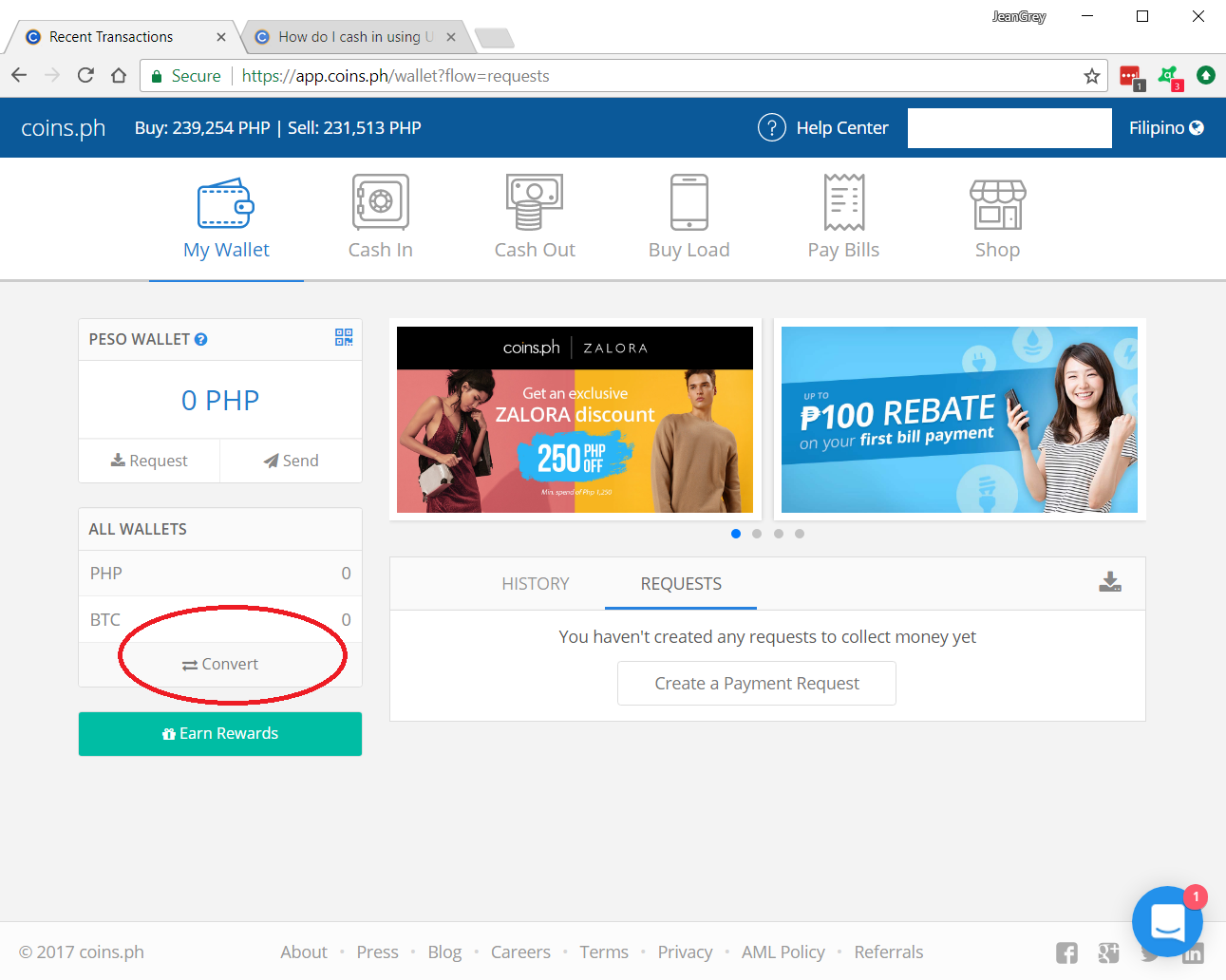Open the My Wallet section
This screenshot has width=1226, height=980.
pyautogui.click(x=226, y=219)
